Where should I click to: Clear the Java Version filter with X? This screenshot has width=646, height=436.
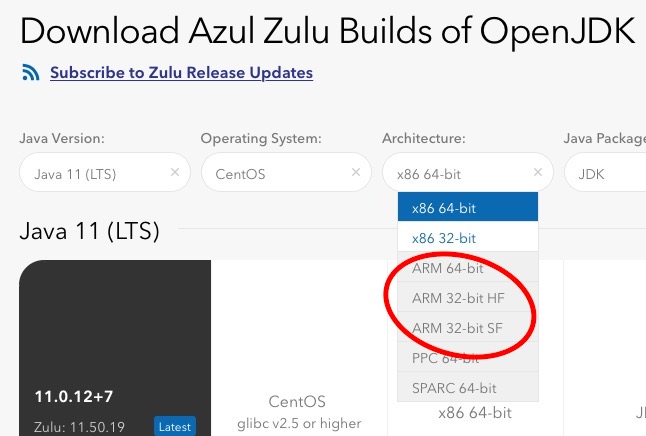[x=175, y=173]
